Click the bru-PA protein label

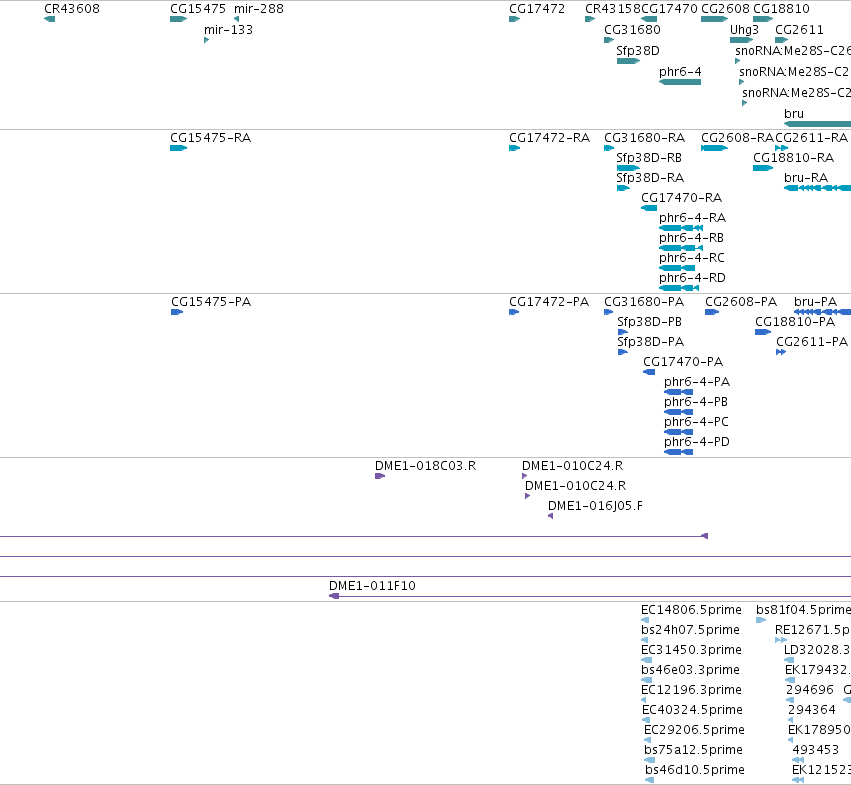815,302
